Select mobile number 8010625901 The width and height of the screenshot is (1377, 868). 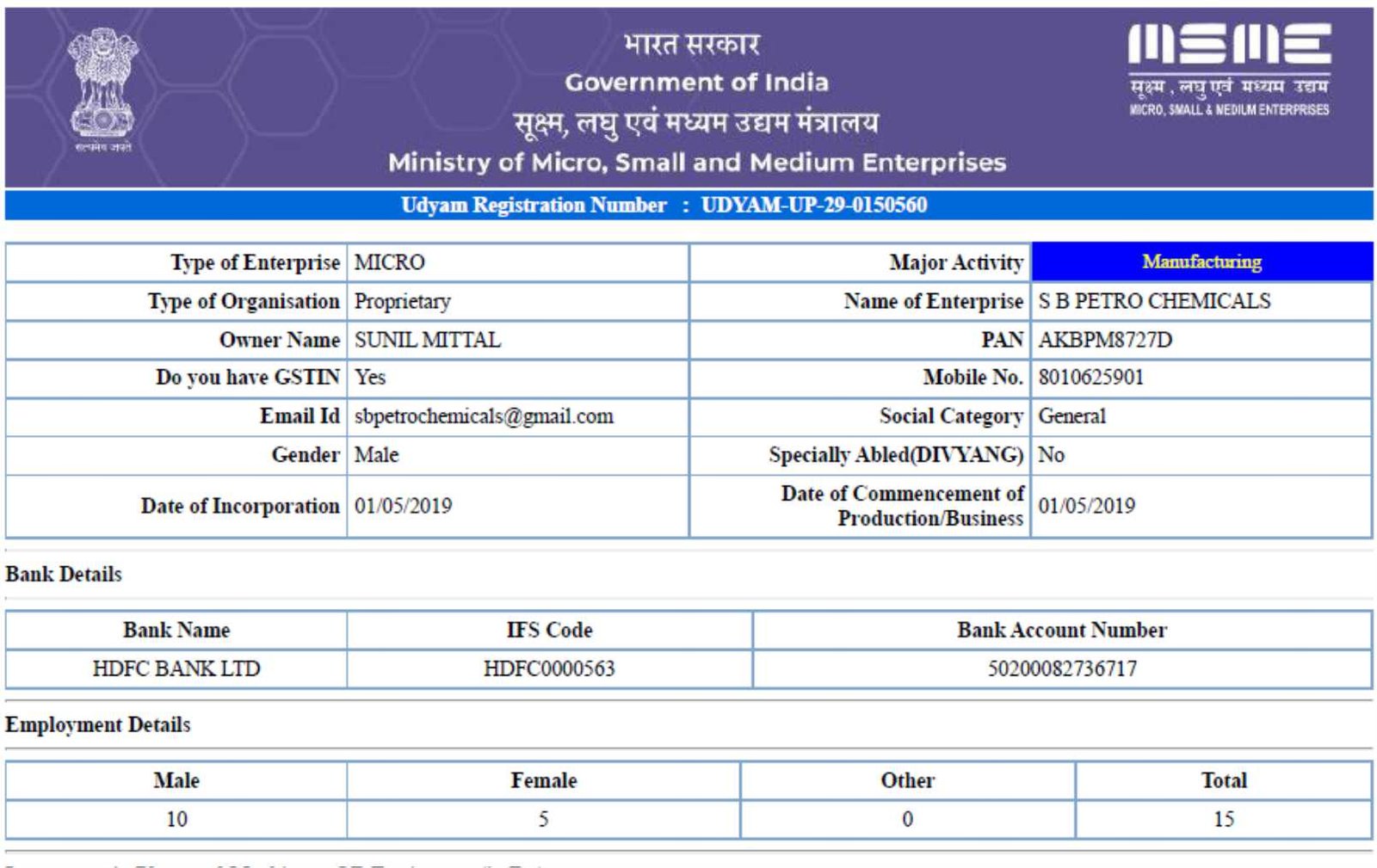click(x=1090, y=378)
